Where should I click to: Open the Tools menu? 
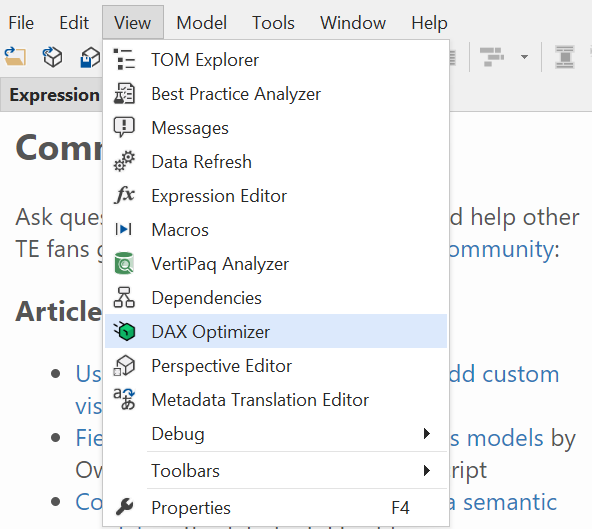[273, 23]
